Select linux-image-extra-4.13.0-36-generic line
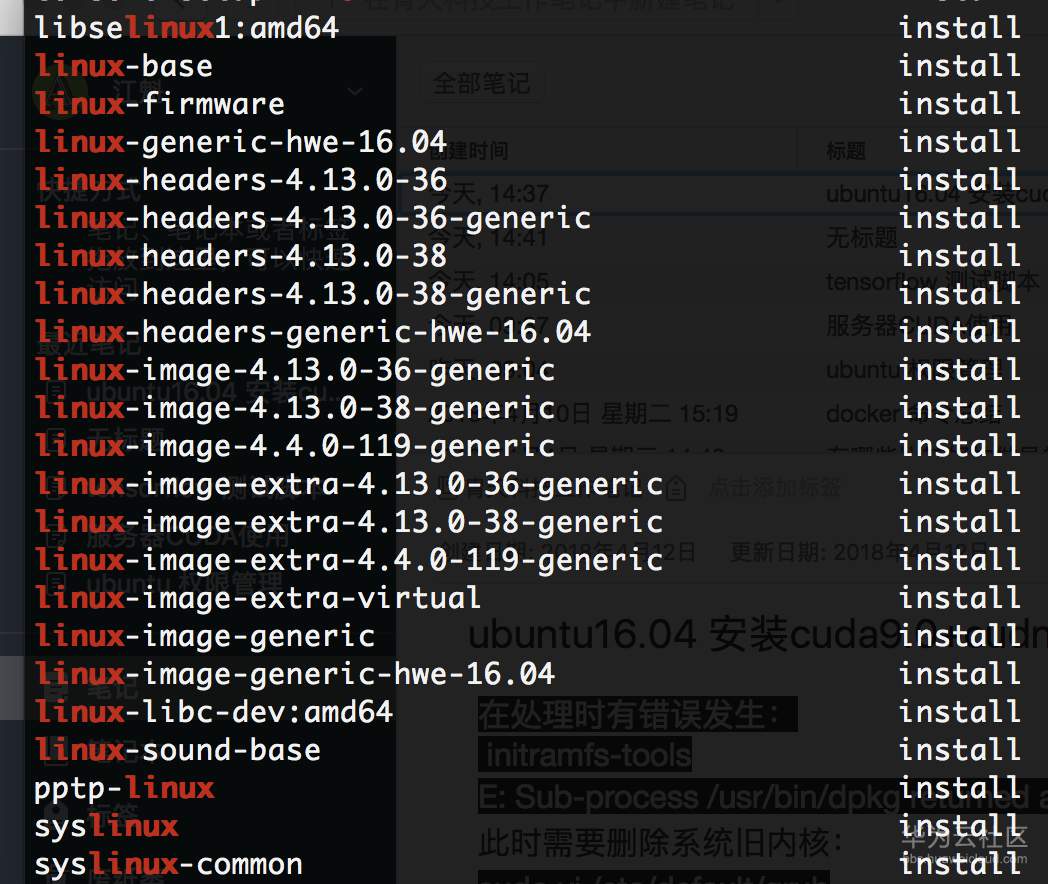This screenshot has width=1048, height=884. click(349, 485)
